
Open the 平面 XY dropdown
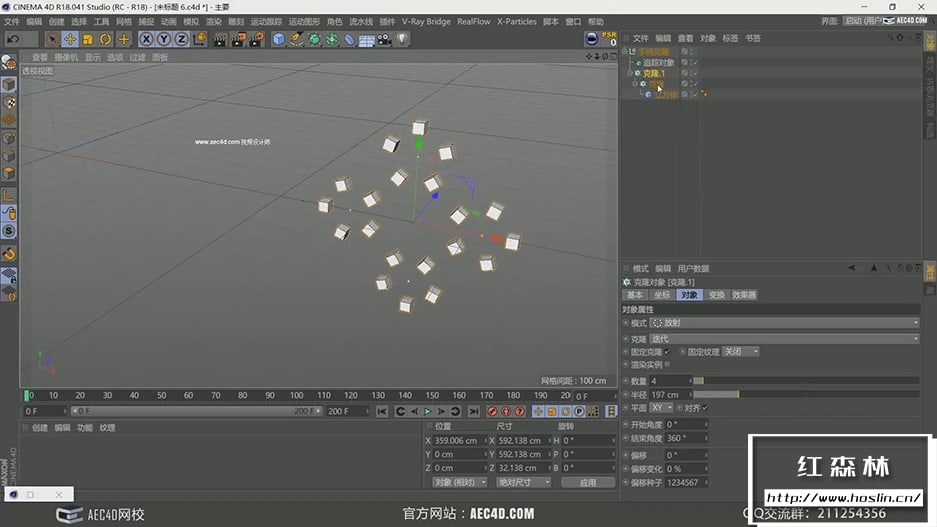click(661, 408)
